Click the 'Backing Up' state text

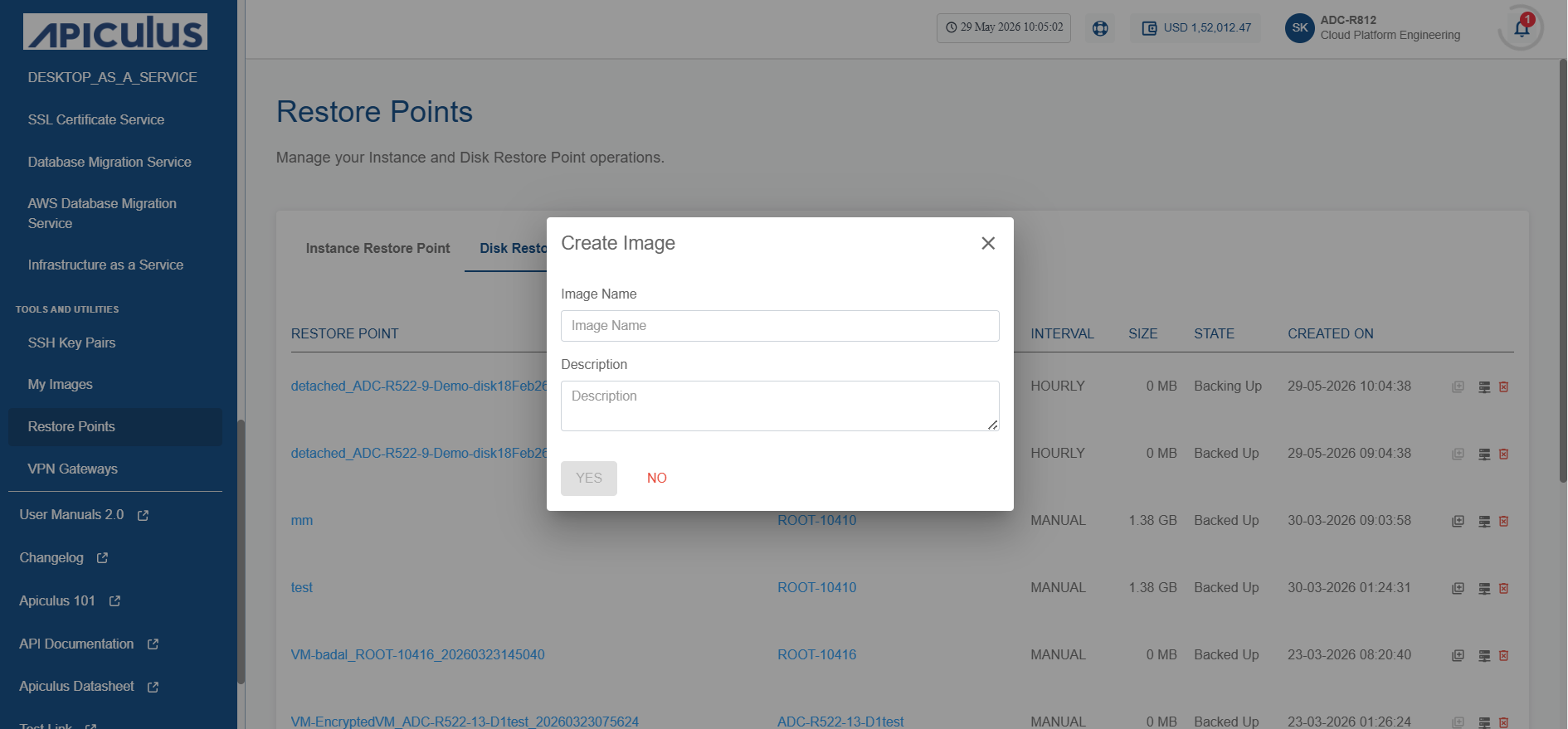[1228, 386]
